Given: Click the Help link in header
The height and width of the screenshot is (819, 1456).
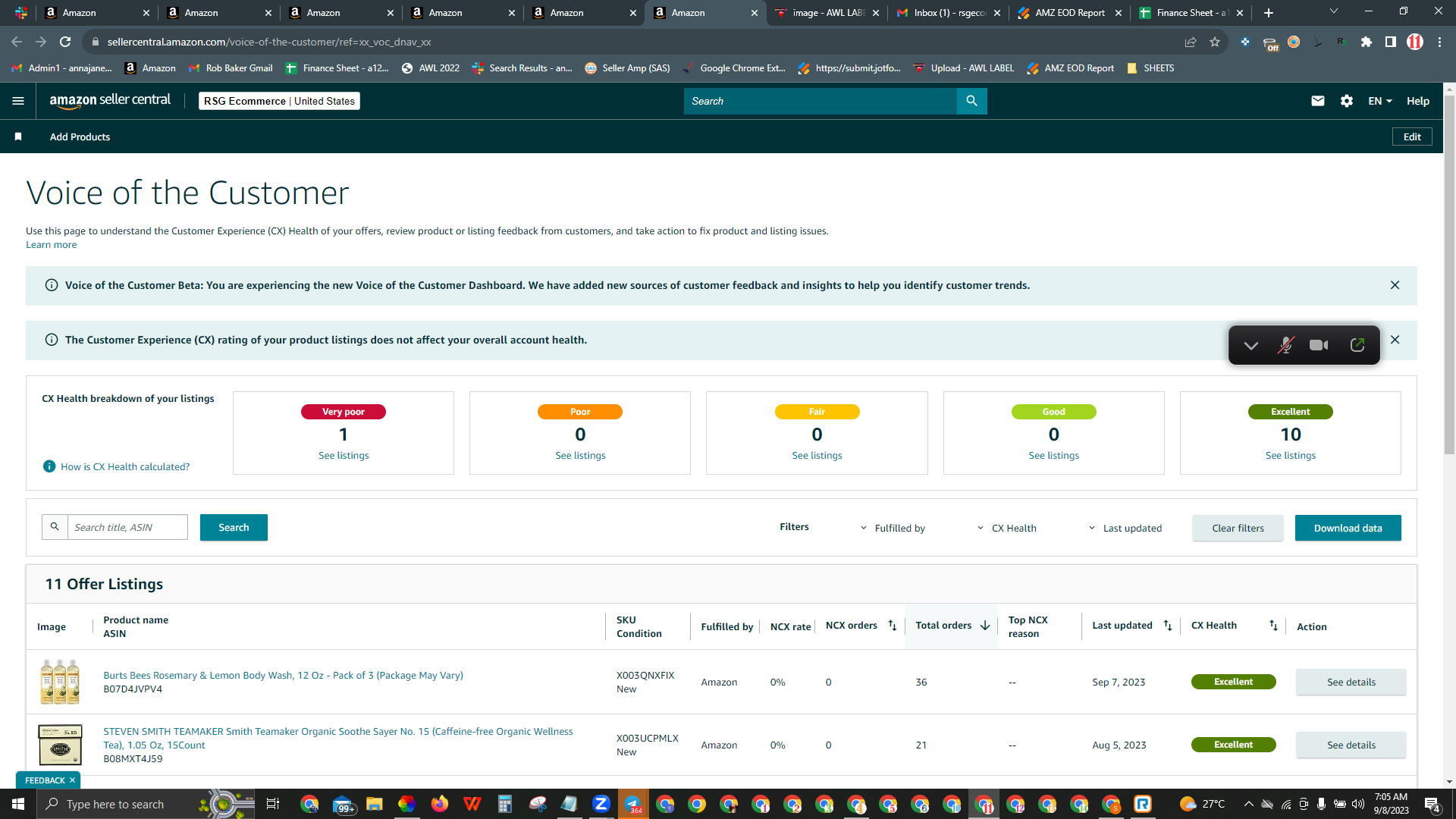Looking at the screenshot, I should pyautogui.click(x=1418, y=101).
